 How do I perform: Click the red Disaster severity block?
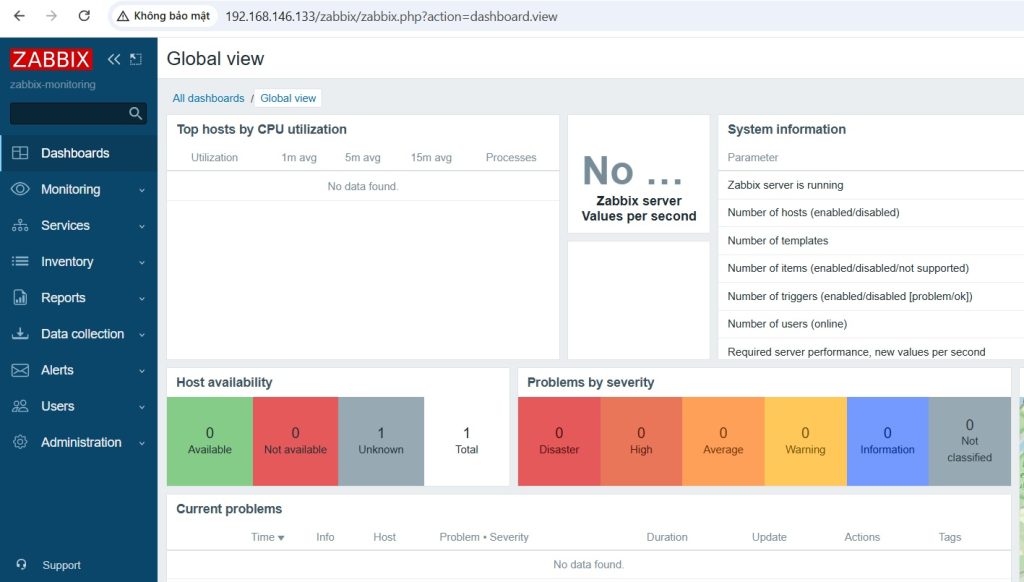pos(559,440)
